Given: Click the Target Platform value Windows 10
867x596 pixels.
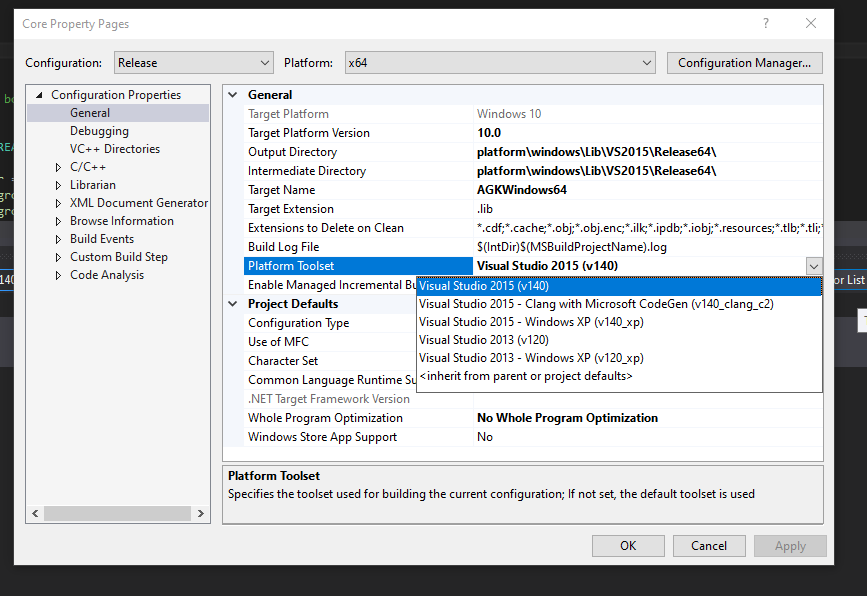Looking at the screenshot, I should point(509,114).
